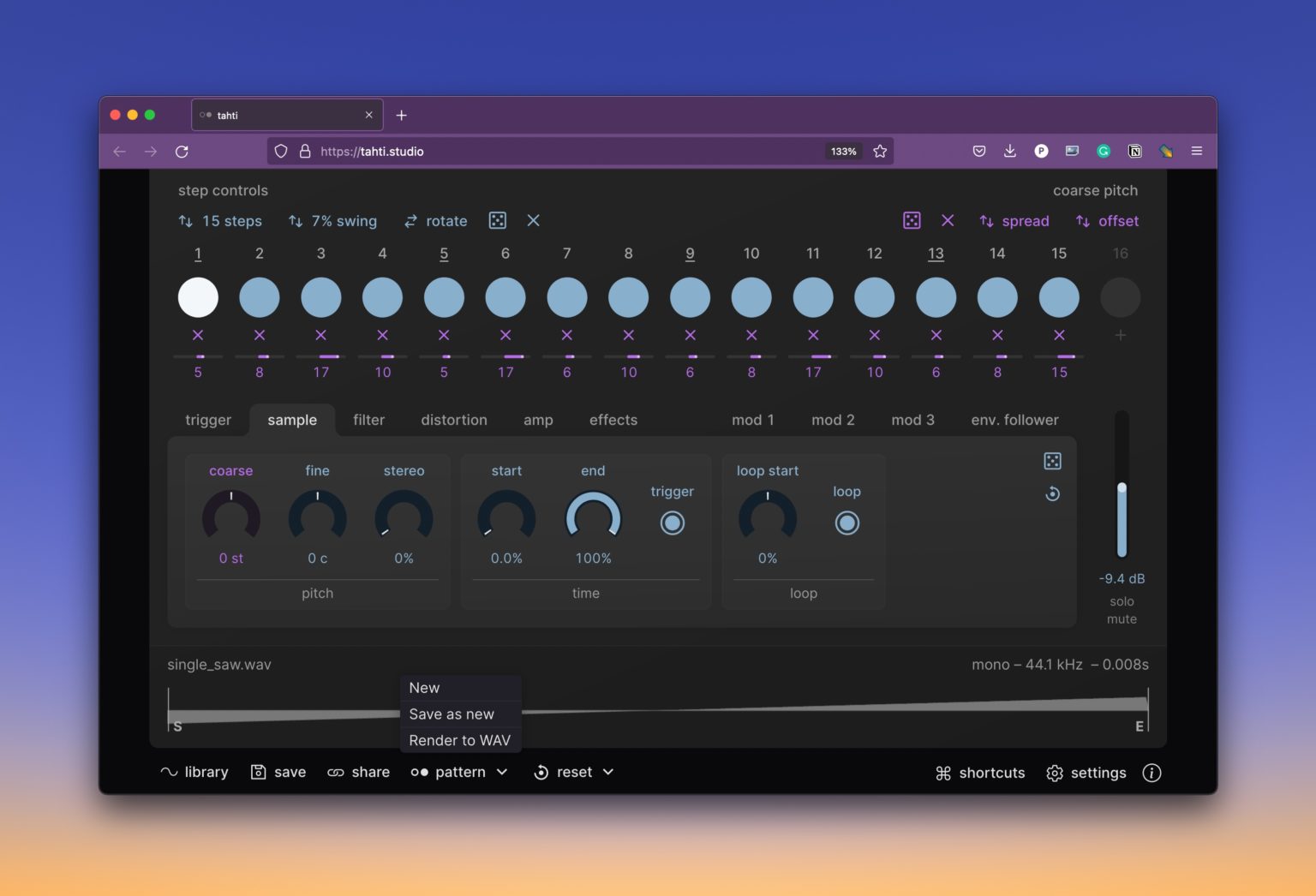The height and width of the screenshot is (896, 1316).
Task: Open the library panel
Action: tap(194, 772)
